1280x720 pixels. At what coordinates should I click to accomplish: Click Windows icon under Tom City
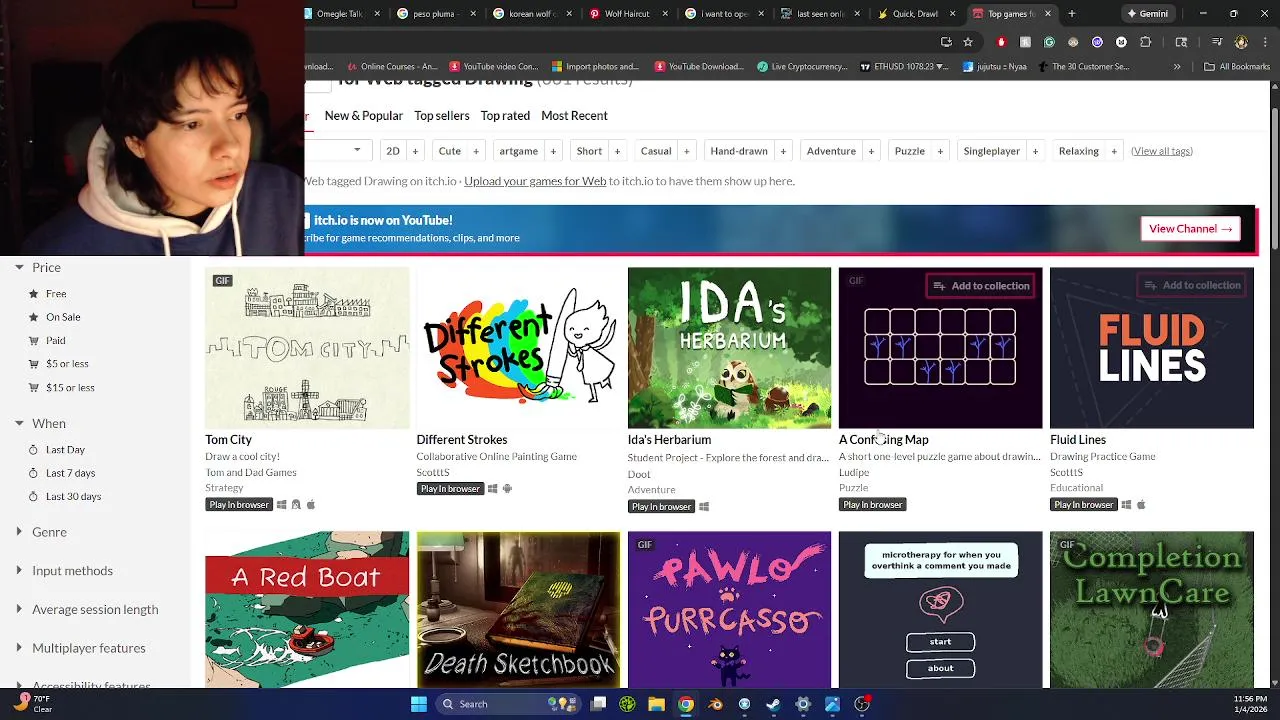coord(281,505)
